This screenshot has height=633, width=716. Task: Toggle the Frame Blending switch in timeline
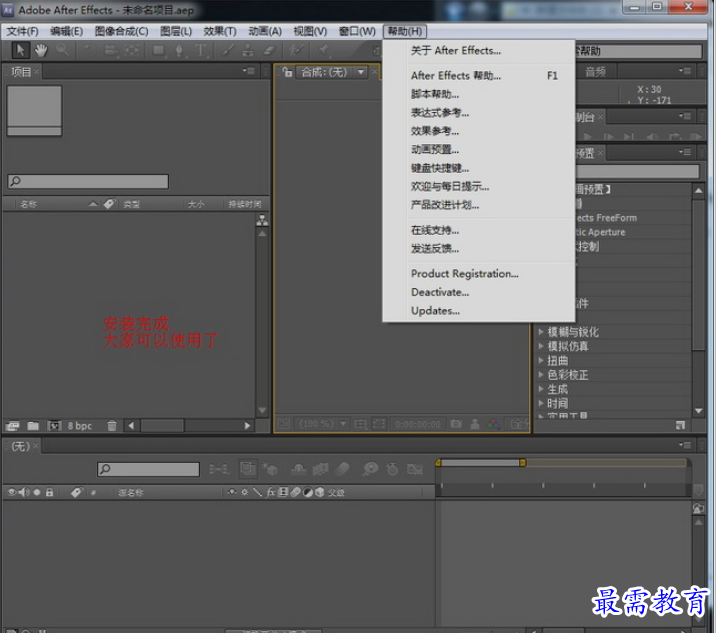click(x=320, y=469)
